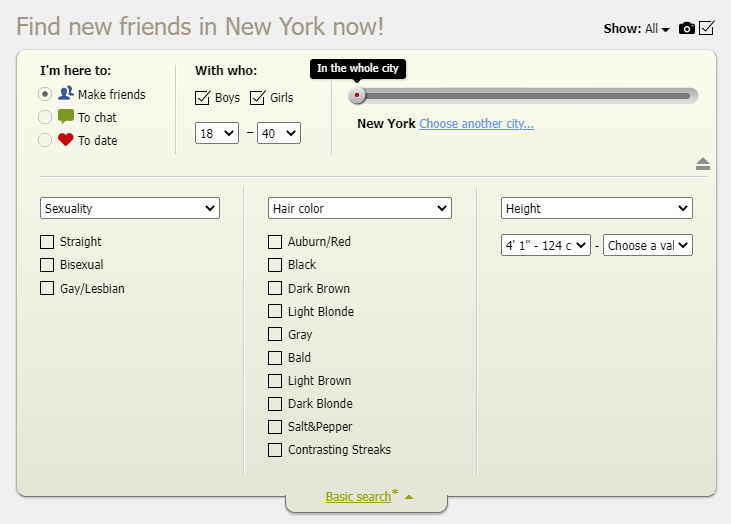Click the distance slider handle
The width and height of the screenshot is (731, 524).
[357, 95]
